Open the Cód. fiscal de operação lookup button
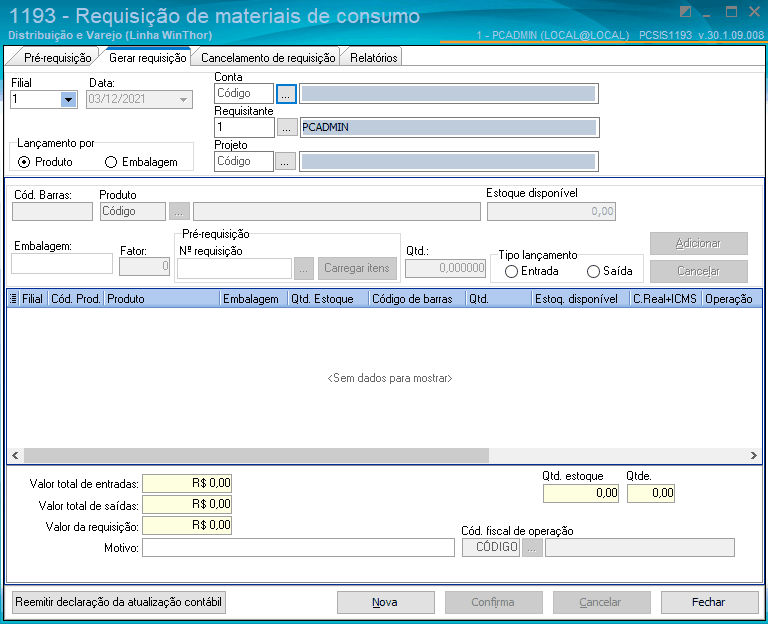The image size is (768, 624). 532,548
